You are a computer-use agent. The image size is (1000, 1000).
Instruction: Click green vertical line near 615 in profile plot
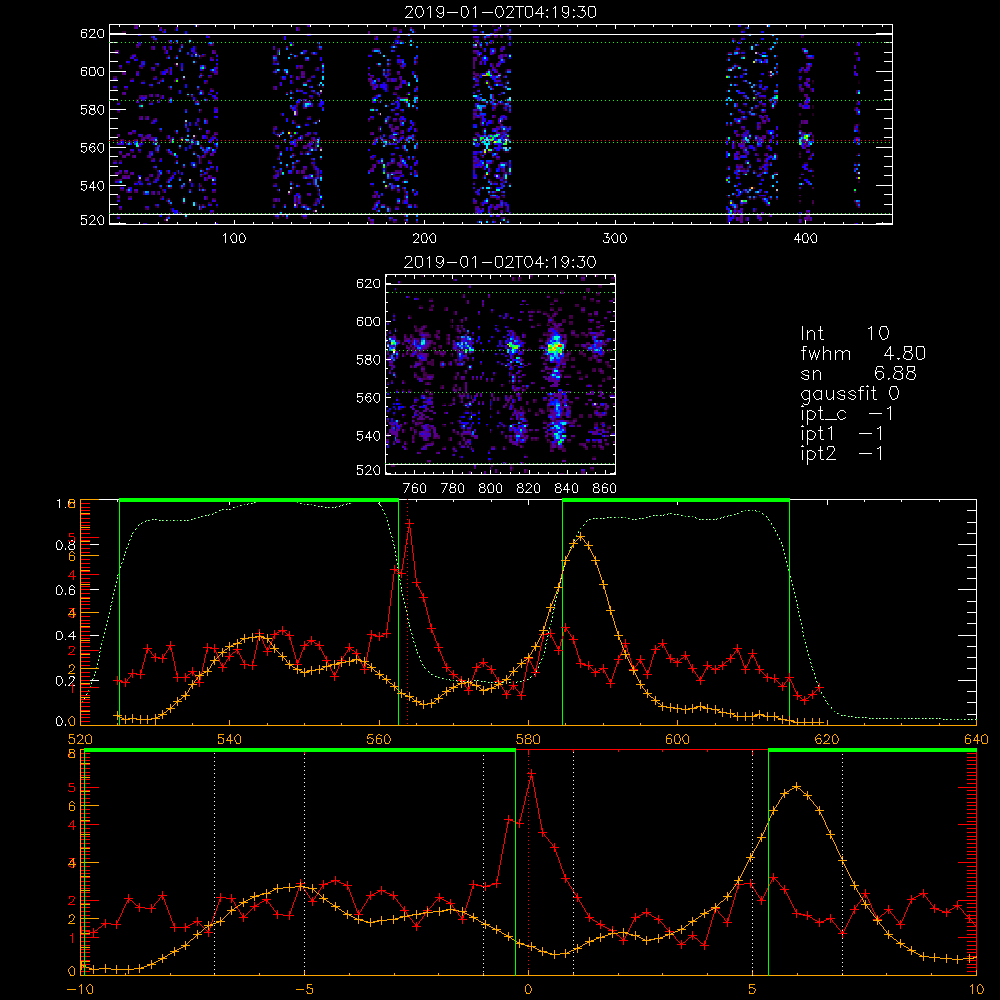[x=790, y=612]
